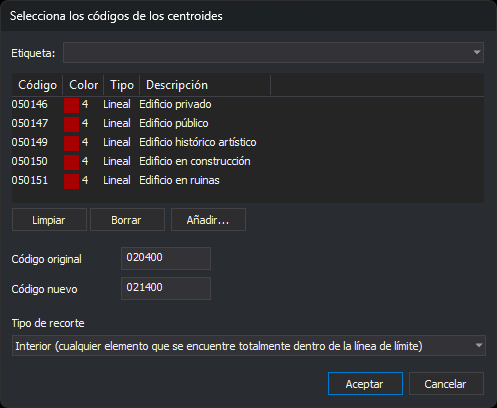
Task: Sort by the Código column header
Action: point(37,85)
